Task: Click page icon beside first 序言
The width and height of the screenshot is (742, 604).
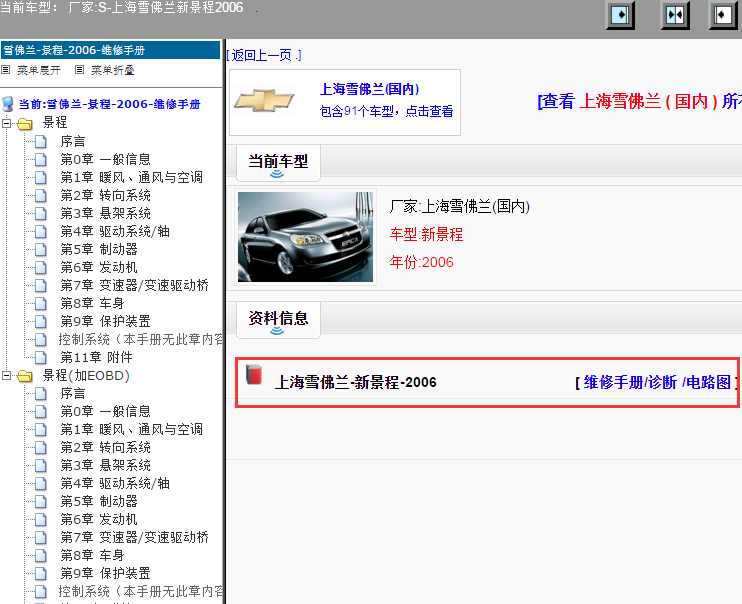Action: tap(41, 142)
